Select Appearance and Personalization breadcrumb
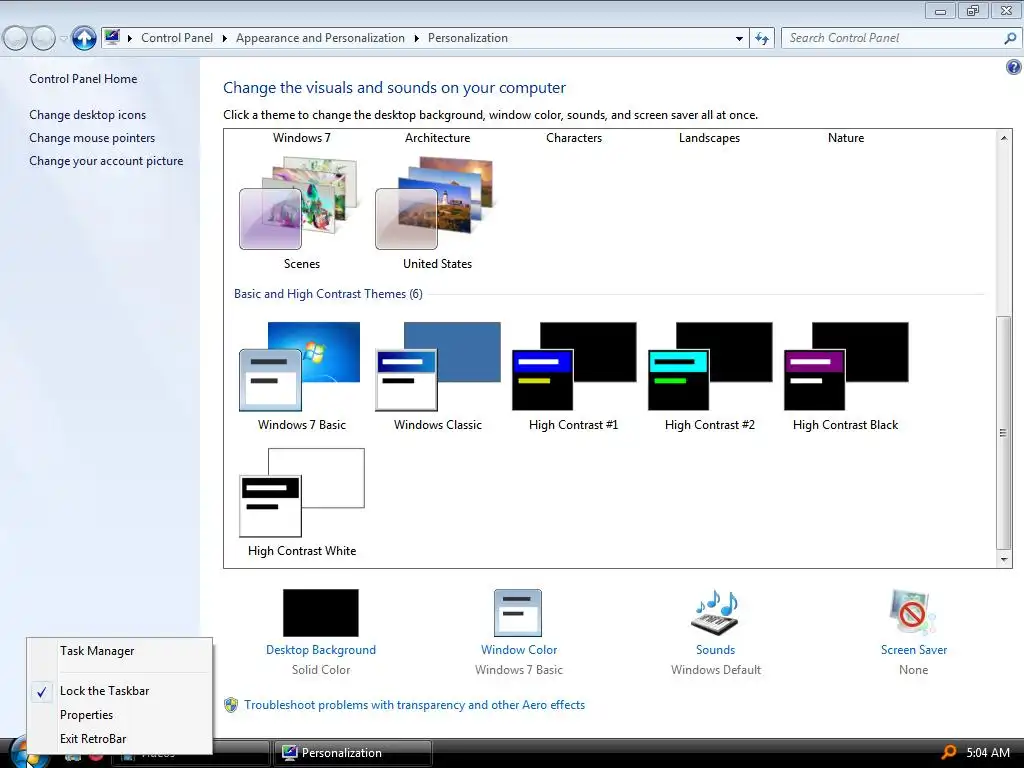 pyautogui.click(x=320, y=38)
